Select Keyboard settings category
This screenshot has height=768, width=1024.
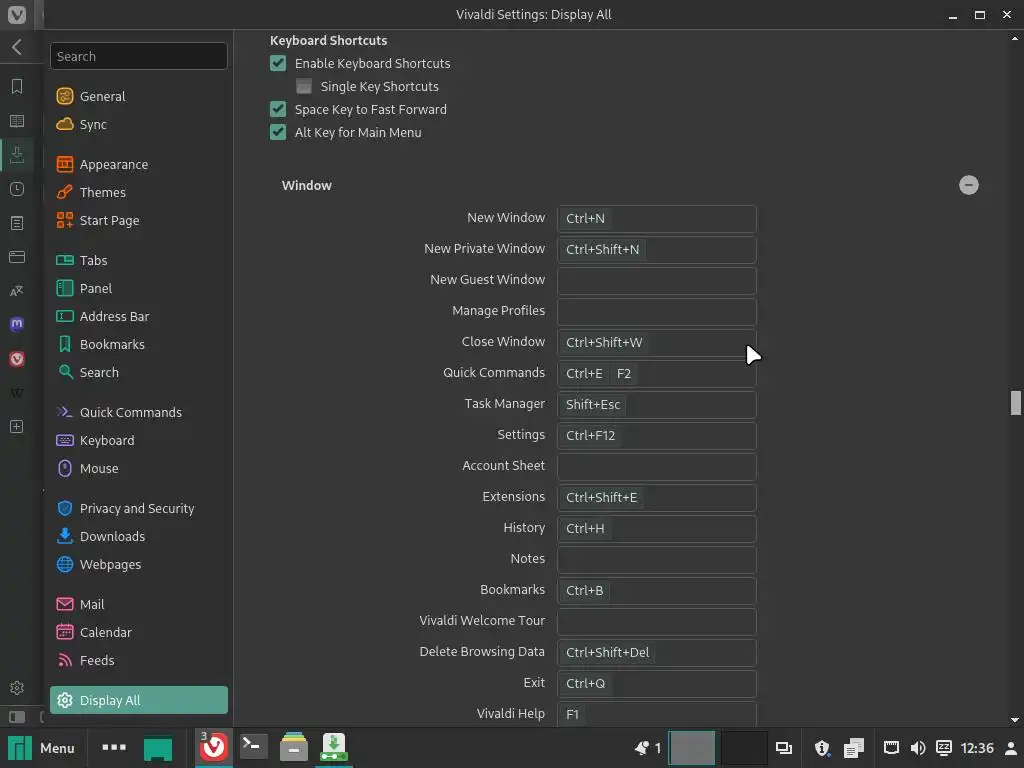click(x=138, y=440)
